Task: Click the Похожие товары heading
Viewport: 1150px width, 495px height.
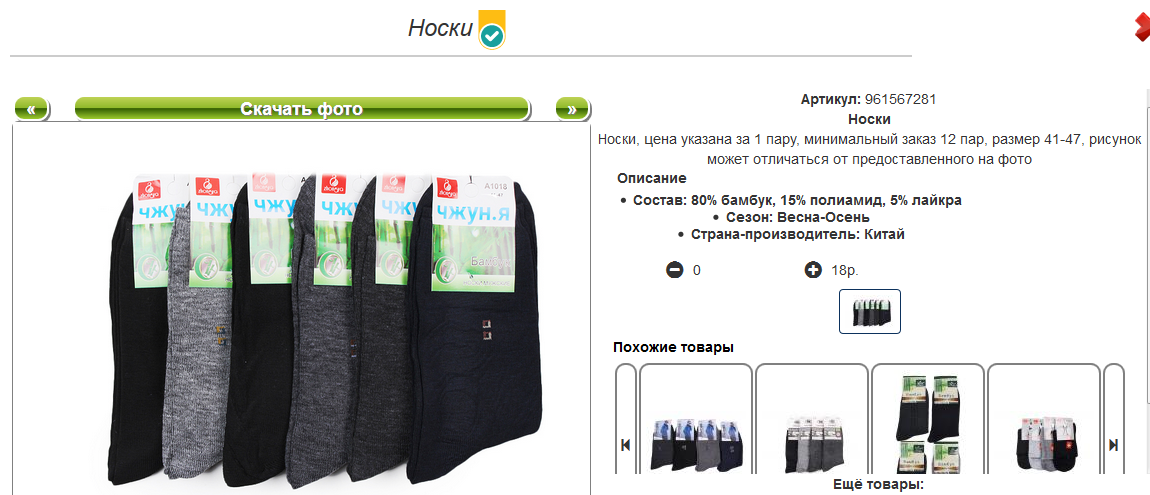Action: pos(673,348)
